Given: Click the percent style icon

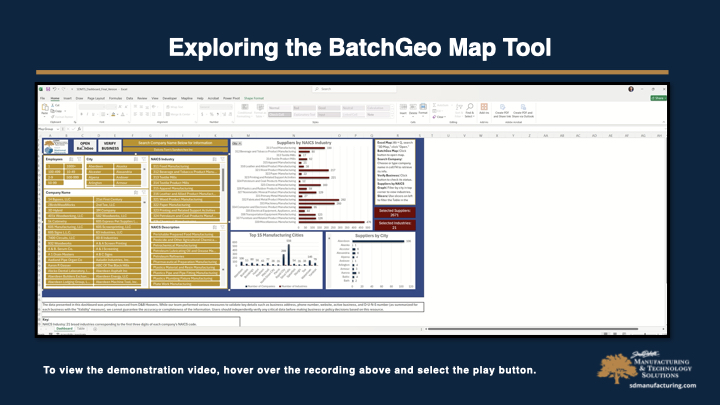Looking at the screenshot, I should pyautogui.click(x=212, y=114).
